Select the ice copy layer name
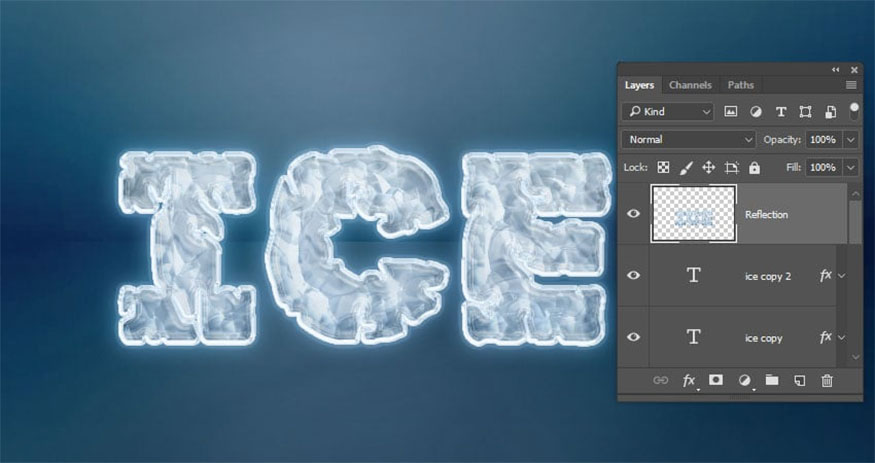Screen dimensions: 875x463 (x=763, y=339)
